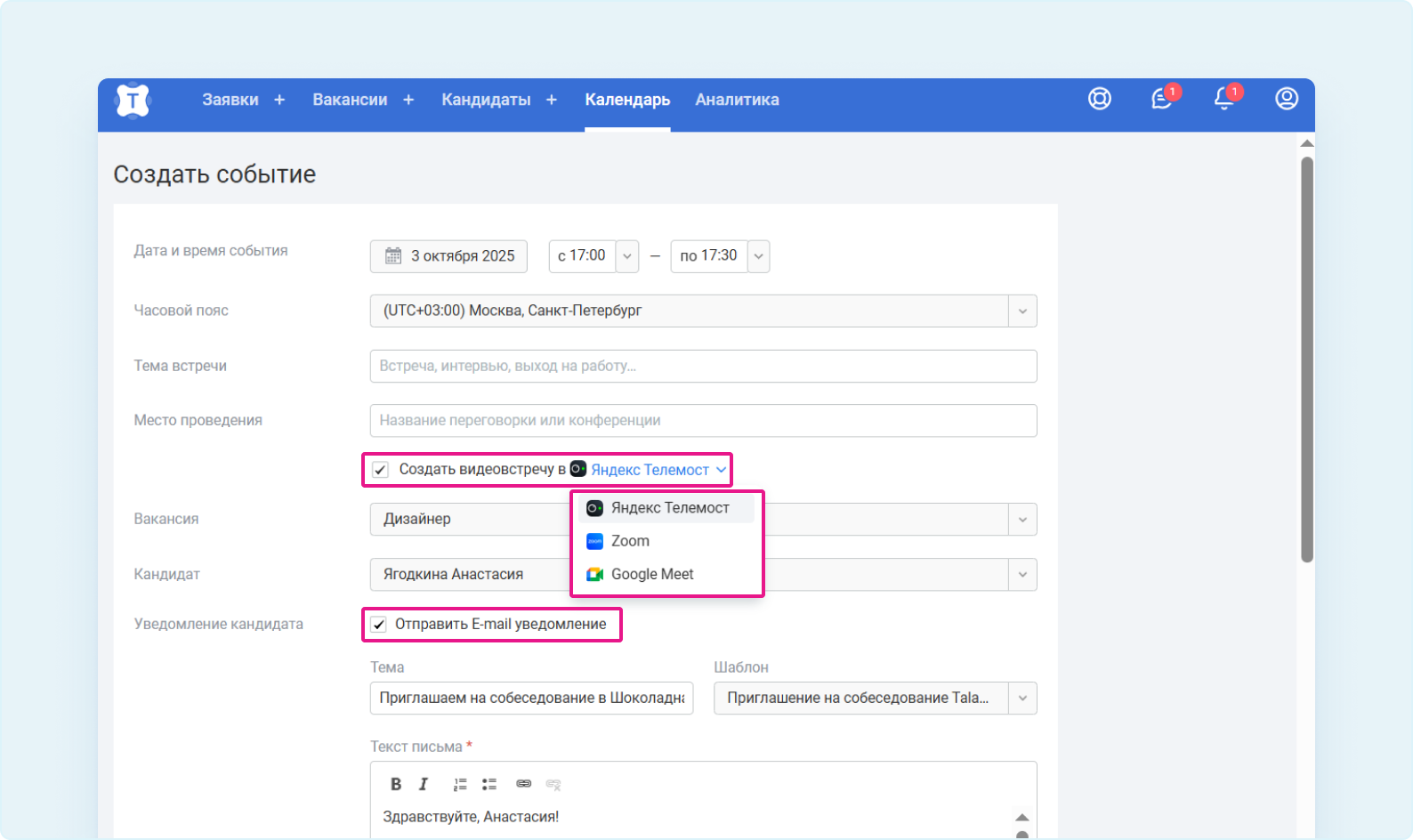The image size is (1413, 840).
Task: Click the insert link icon
Action: (523, 784)
